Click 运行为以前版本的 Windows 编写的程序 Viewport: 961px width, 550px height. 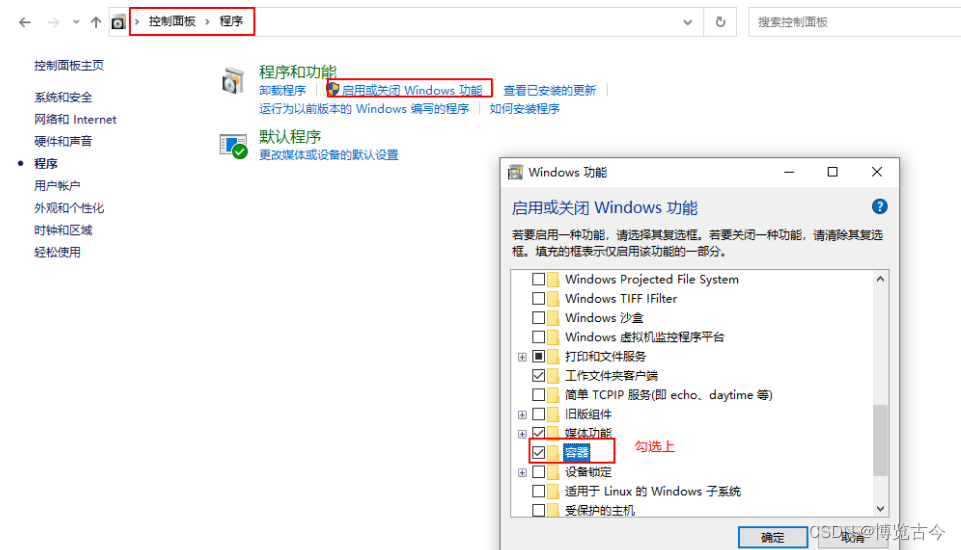click(x=363, y=109)
